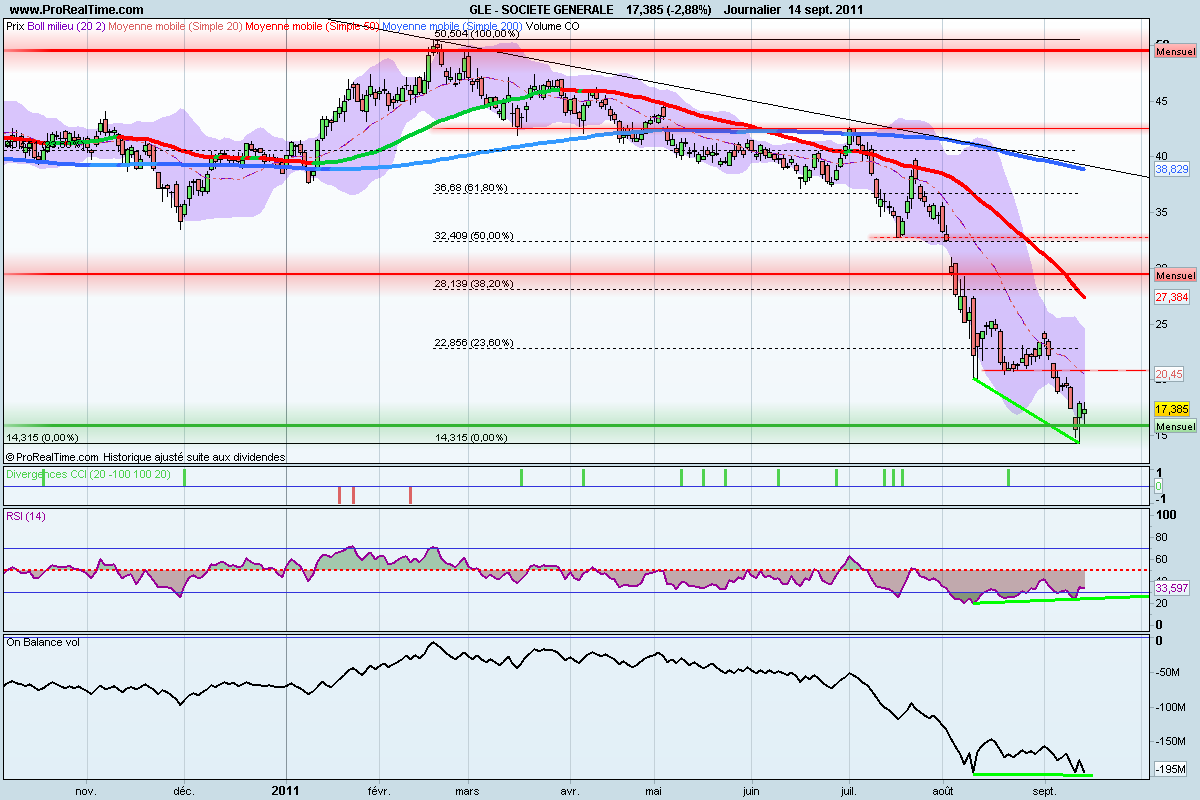Viewport: 1200px width, 800px height.
Task: Click the Prix legend label
Action: (15, 27)
